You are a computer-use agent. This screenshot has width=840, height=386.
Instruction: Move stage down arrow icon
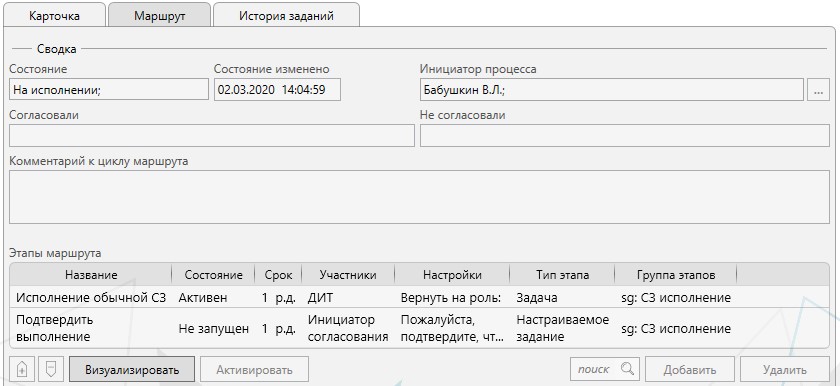point(51,369)
